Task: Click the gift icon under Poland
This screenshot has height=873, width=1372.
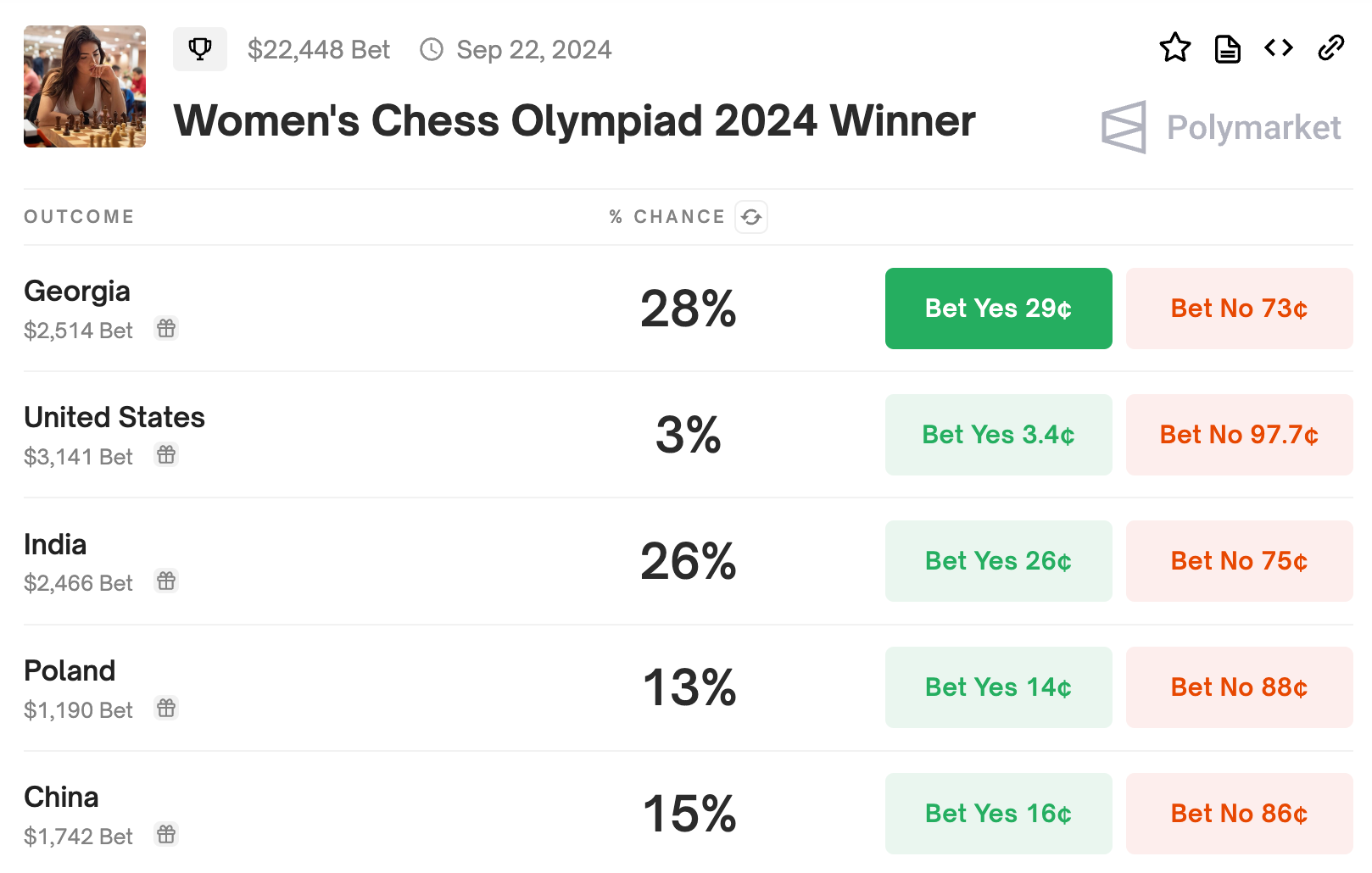Action: pyautogui.click(x=166, y=708)
